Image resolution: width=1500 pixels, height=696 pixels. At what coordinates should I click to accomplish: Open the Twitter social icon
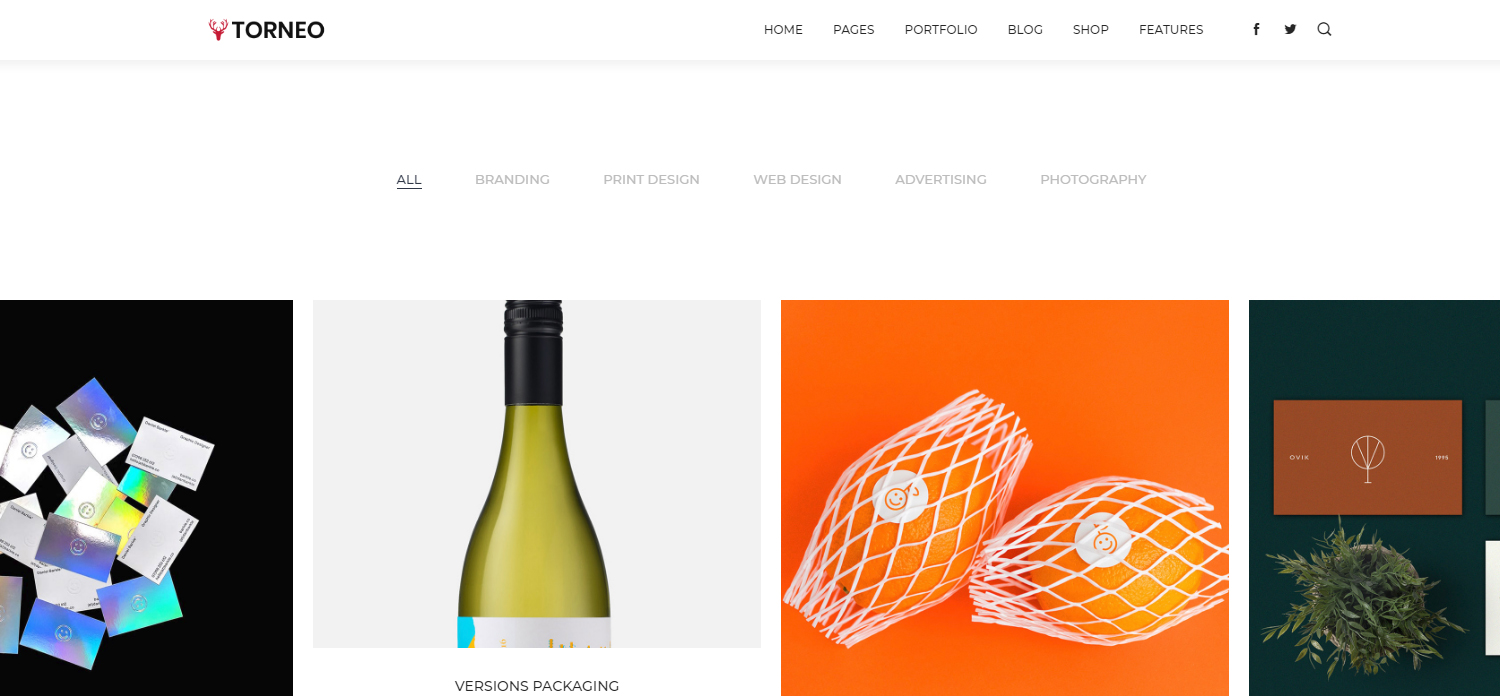pyautogui.click(x=1290, y=30)
